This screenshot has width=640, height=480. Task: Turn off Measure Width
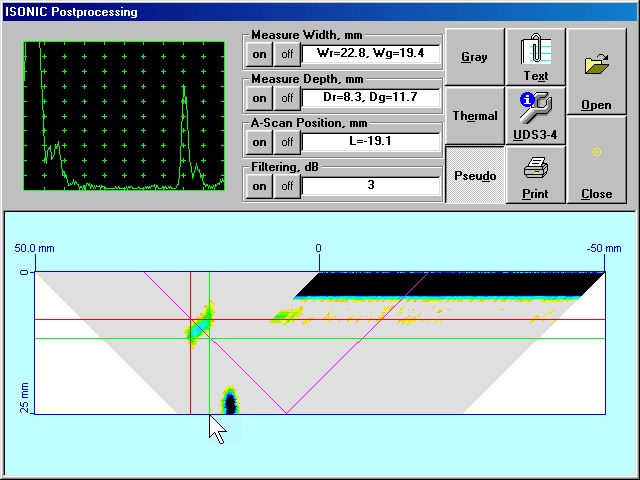pyautogui.click(x=287, y=54)
